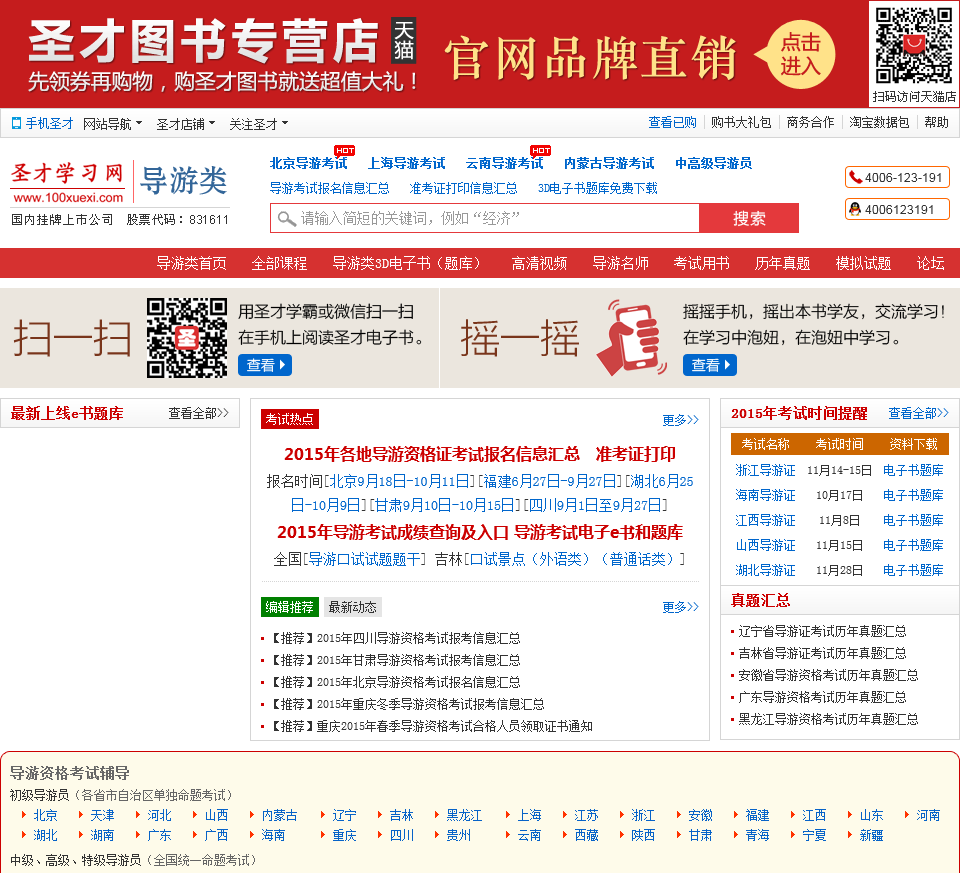Open 准考证打印信息汇总 link
This screenshot has height=873, width=960.
tap(463, 189)
